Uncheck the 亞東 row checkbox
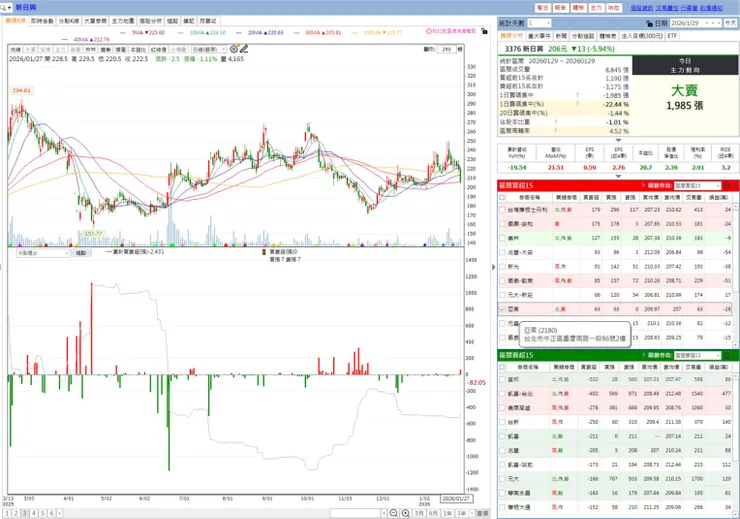 point(502,309)
